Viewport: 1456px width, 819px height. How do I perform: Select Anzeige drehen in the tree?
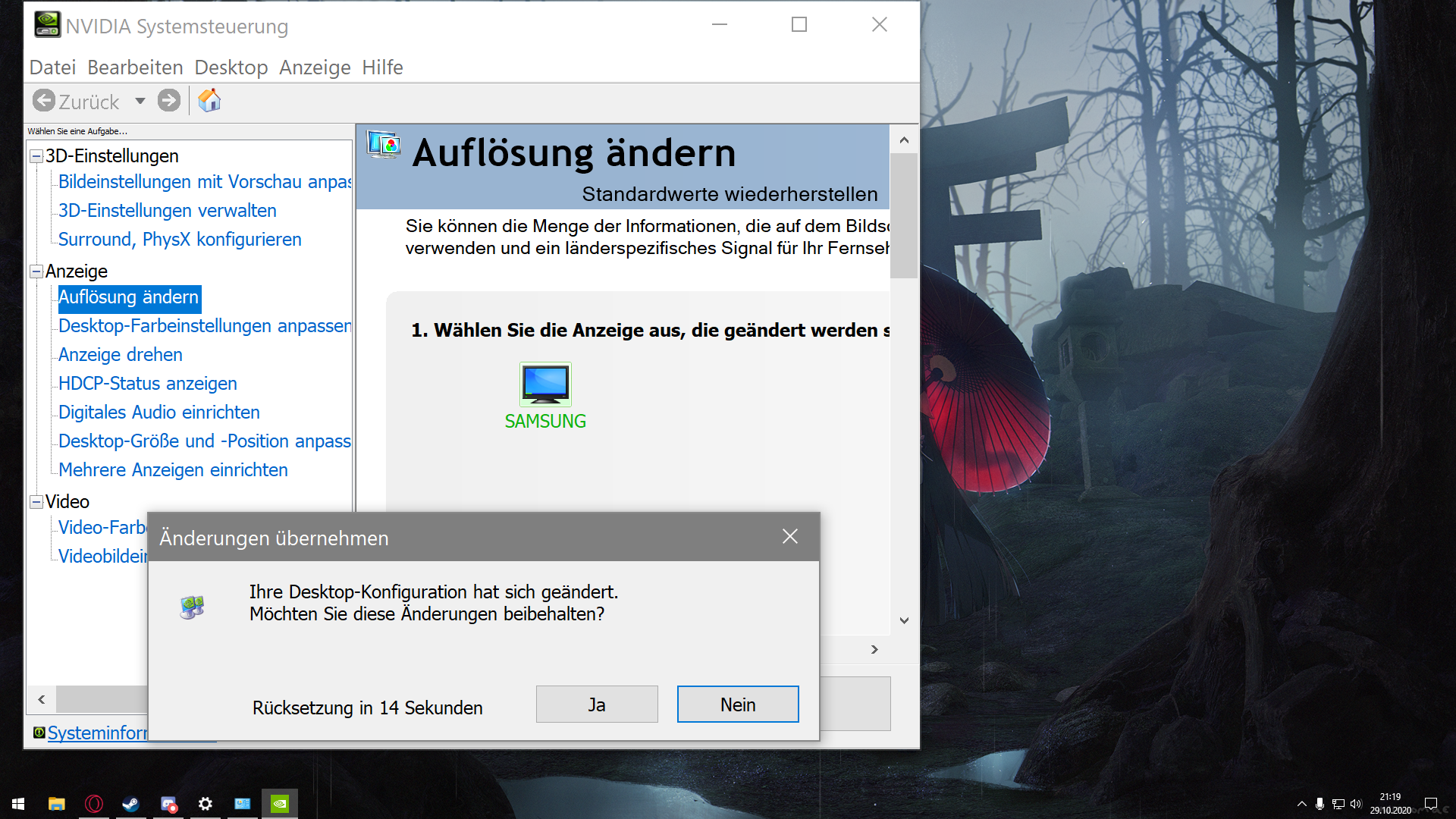tap(121, 355)
